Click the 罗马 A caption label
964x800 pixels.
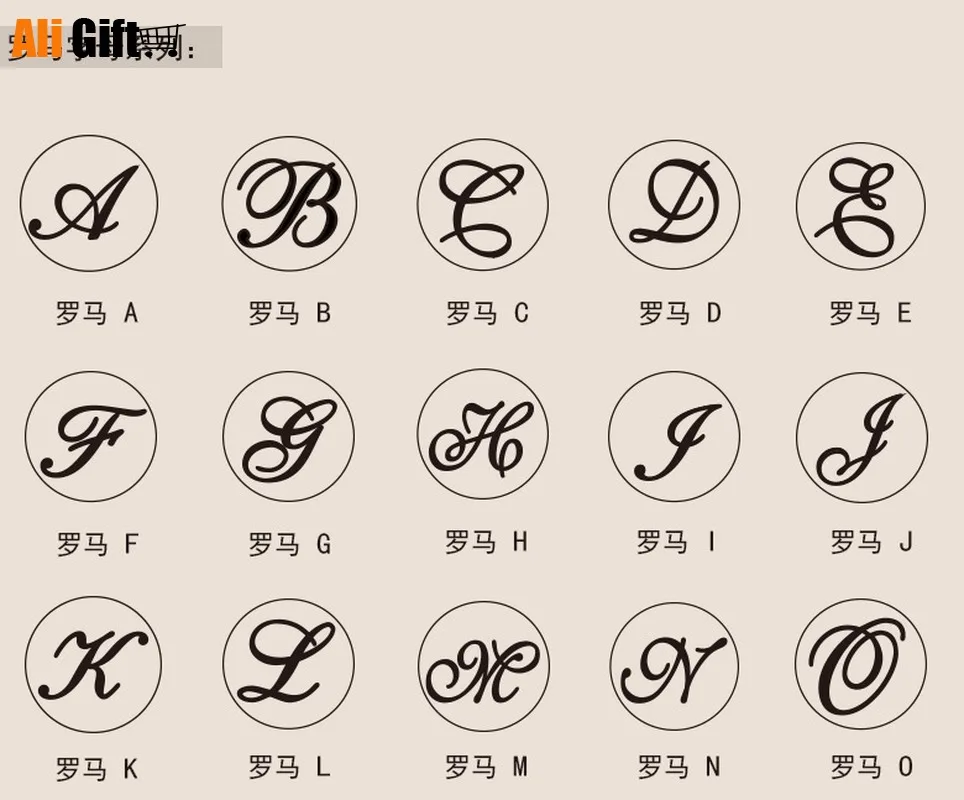click(x=97, y=313)
